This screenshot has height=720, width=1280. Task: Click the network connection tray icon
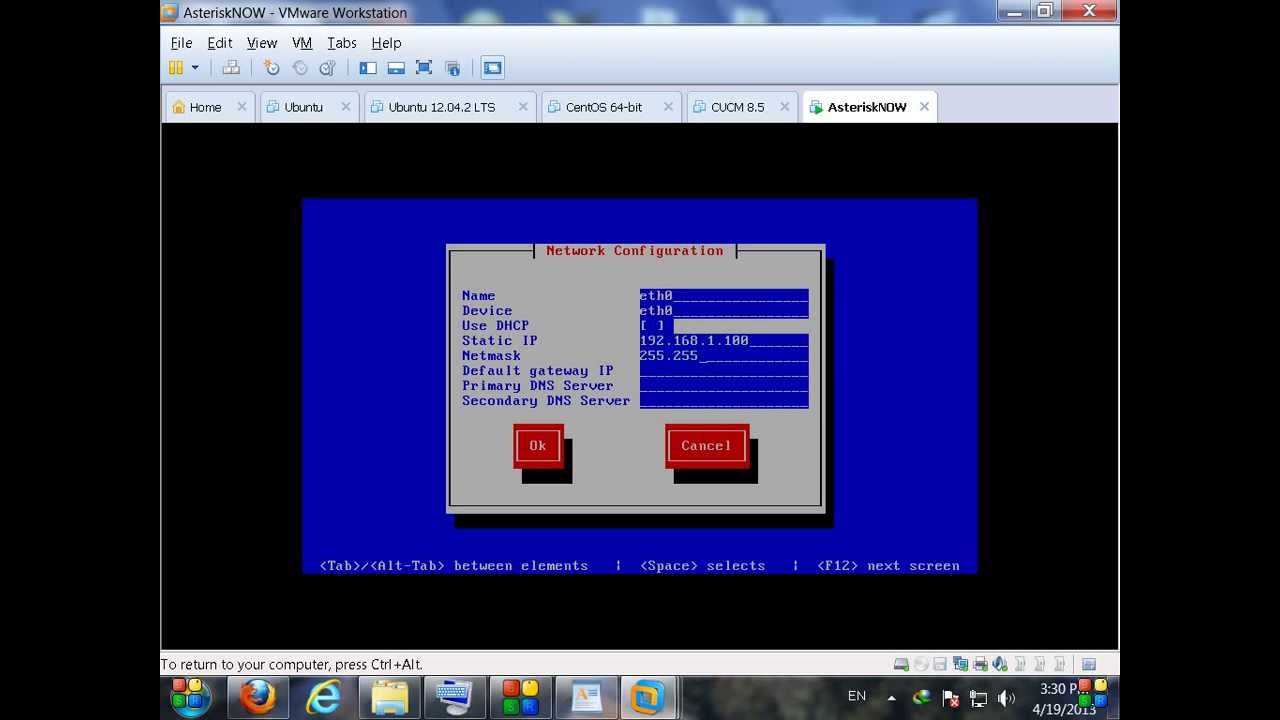pos(979,698)
